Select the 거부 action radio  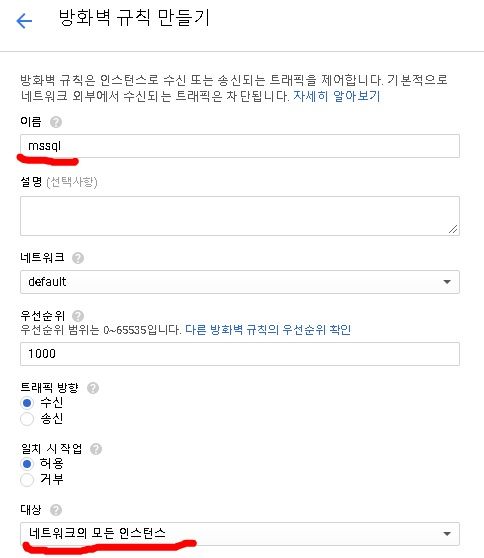coord(27,480)
